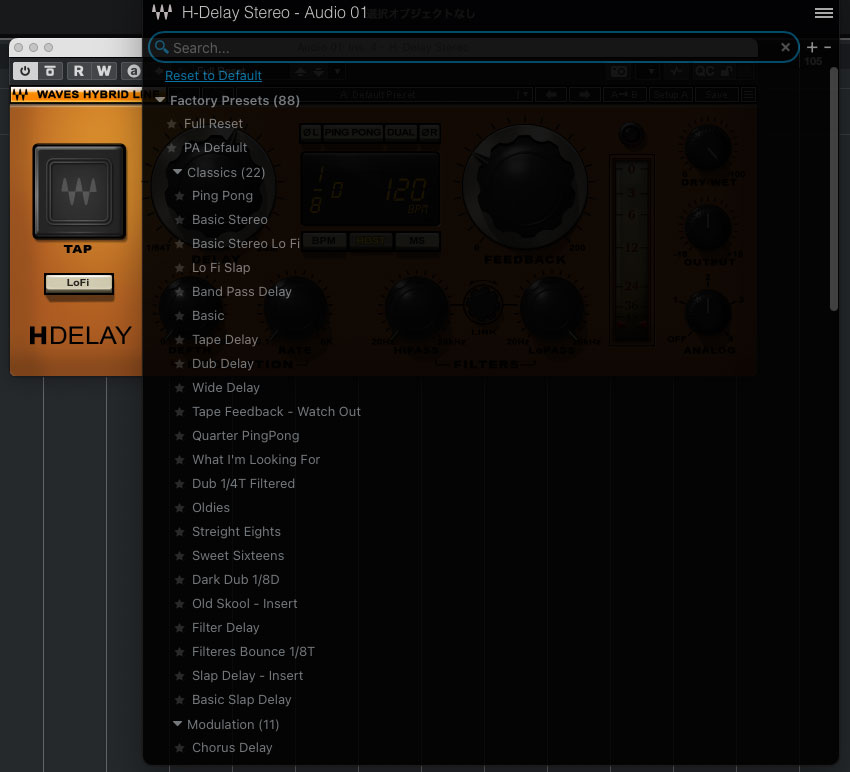Load the Dark Dub 1/8D preset
This screenshot has width=850, height=772.
coord(236,580)
